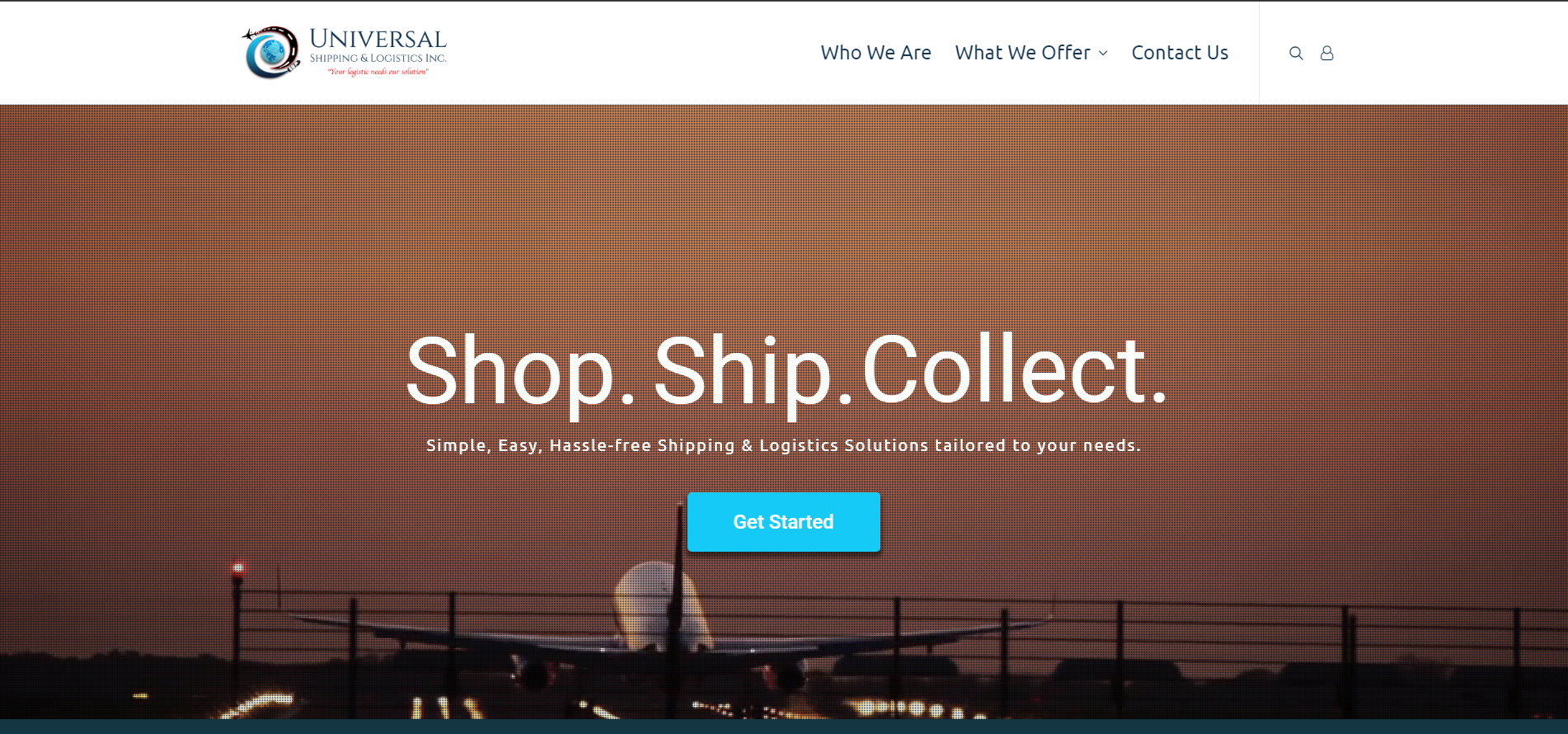The width and height of the screenshot is (1568, 734).
Task: Go to the Contact Us page
Action: click(1180, 53)
